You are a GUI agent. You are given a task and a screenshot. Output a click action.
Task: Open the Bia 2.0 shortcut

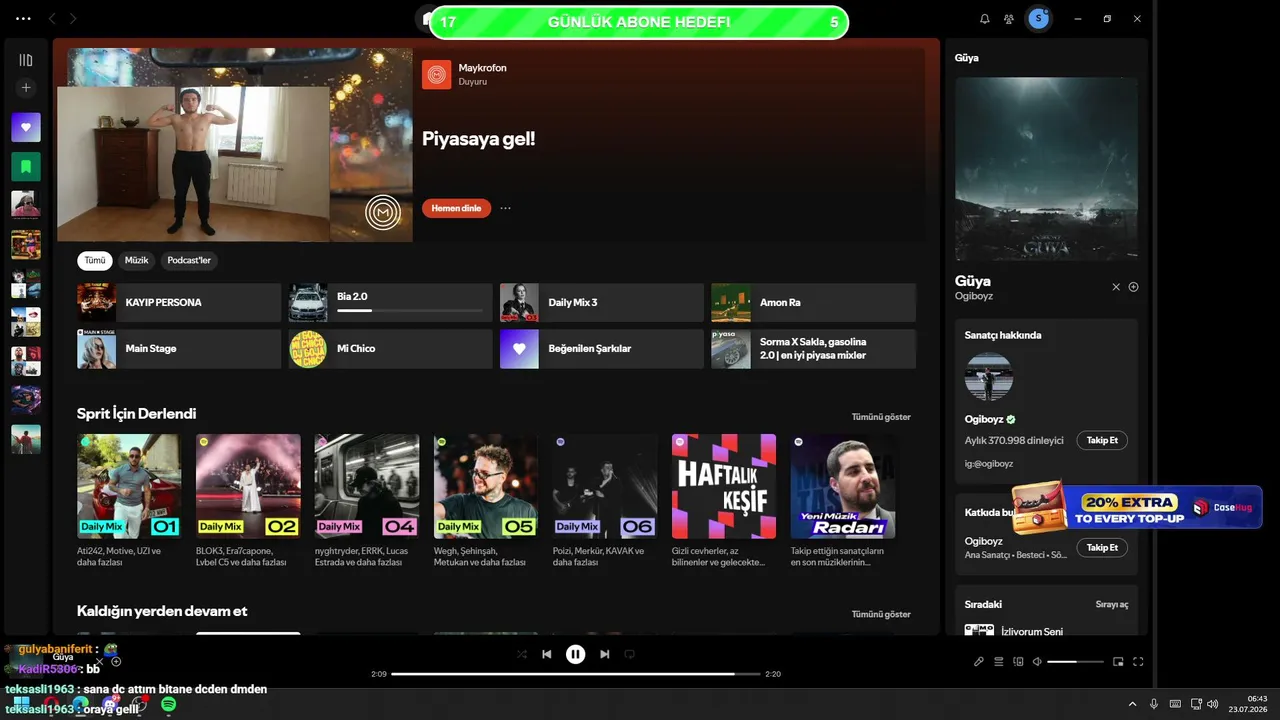pos(390,302)
